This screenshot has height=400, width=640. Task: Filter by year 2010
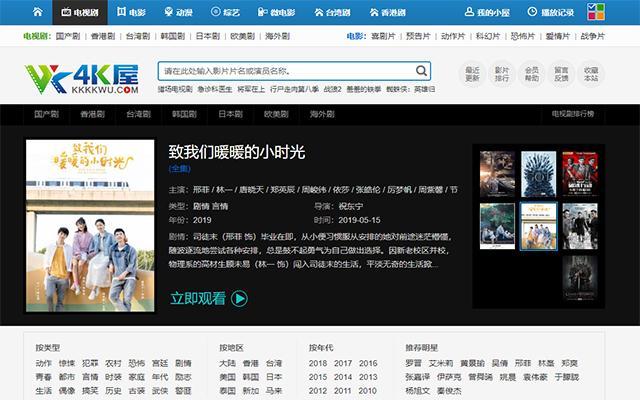pyautogui.click(x=368, y=391)
